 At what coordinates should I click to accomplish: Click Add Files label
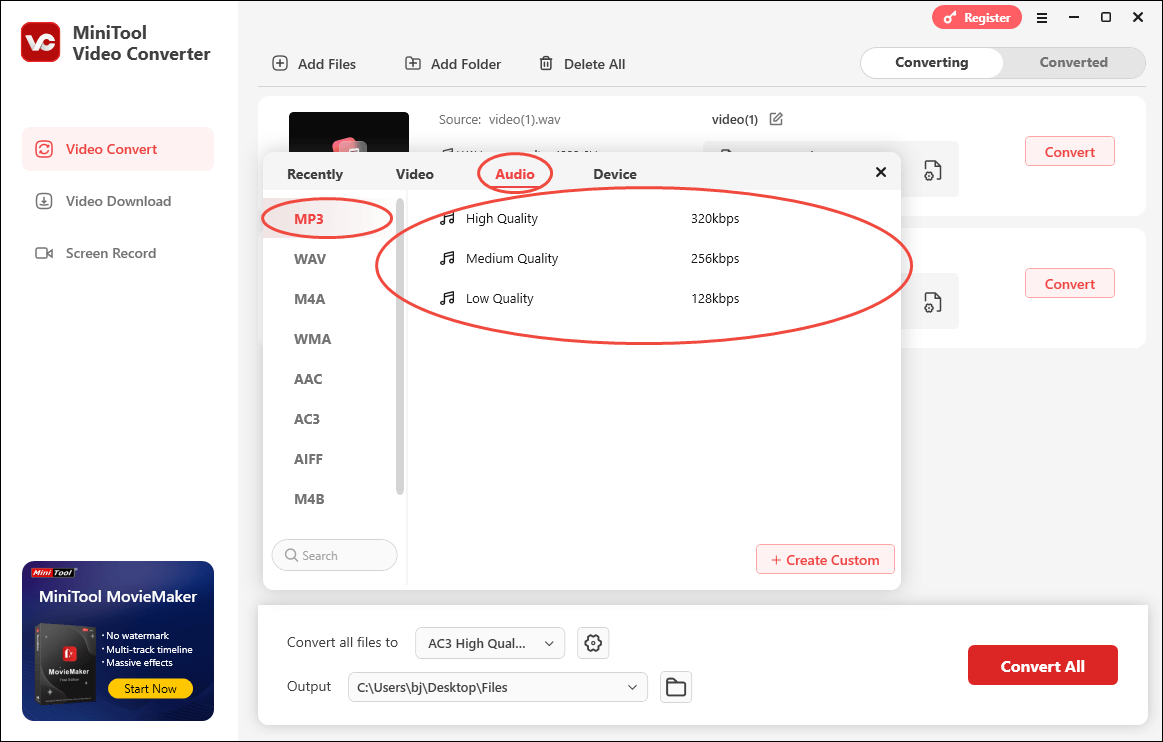(327, 64)
